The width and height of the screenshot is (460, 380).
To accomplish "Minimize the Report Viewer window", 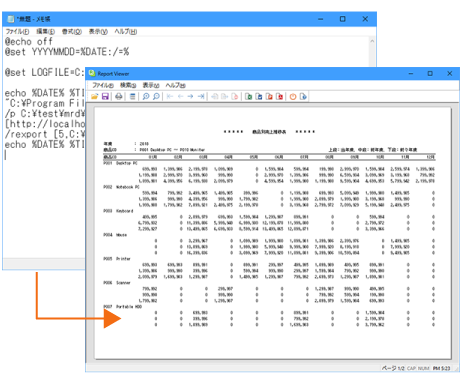I will (411, 73).
